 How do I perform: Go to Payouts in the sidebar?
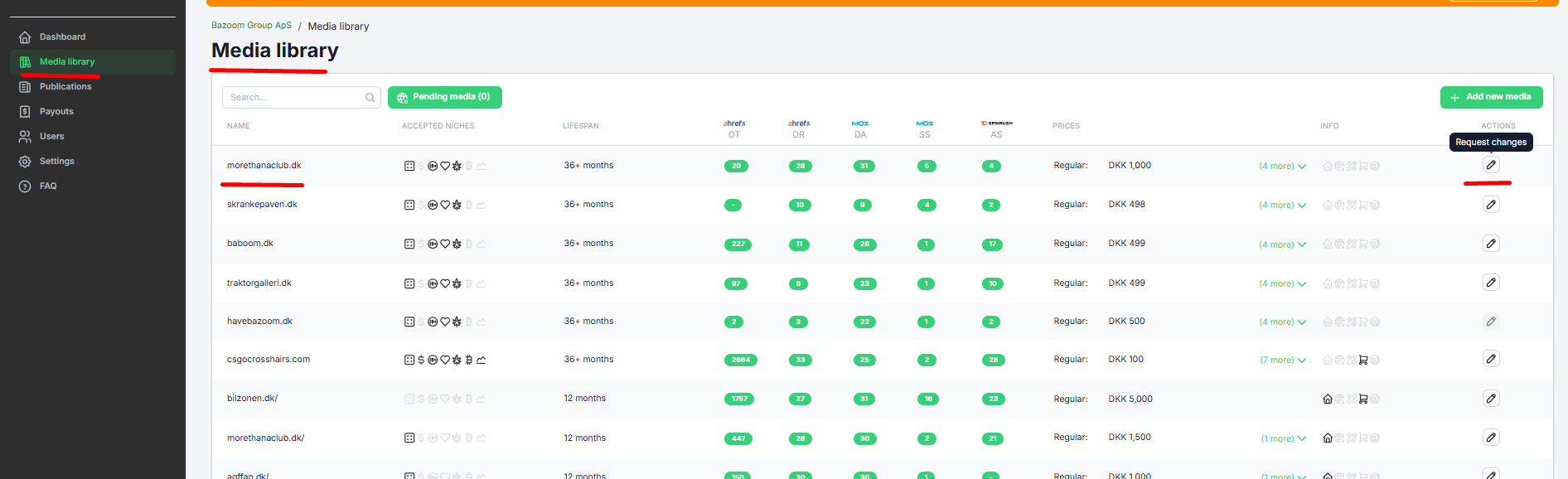coord(56,112)
